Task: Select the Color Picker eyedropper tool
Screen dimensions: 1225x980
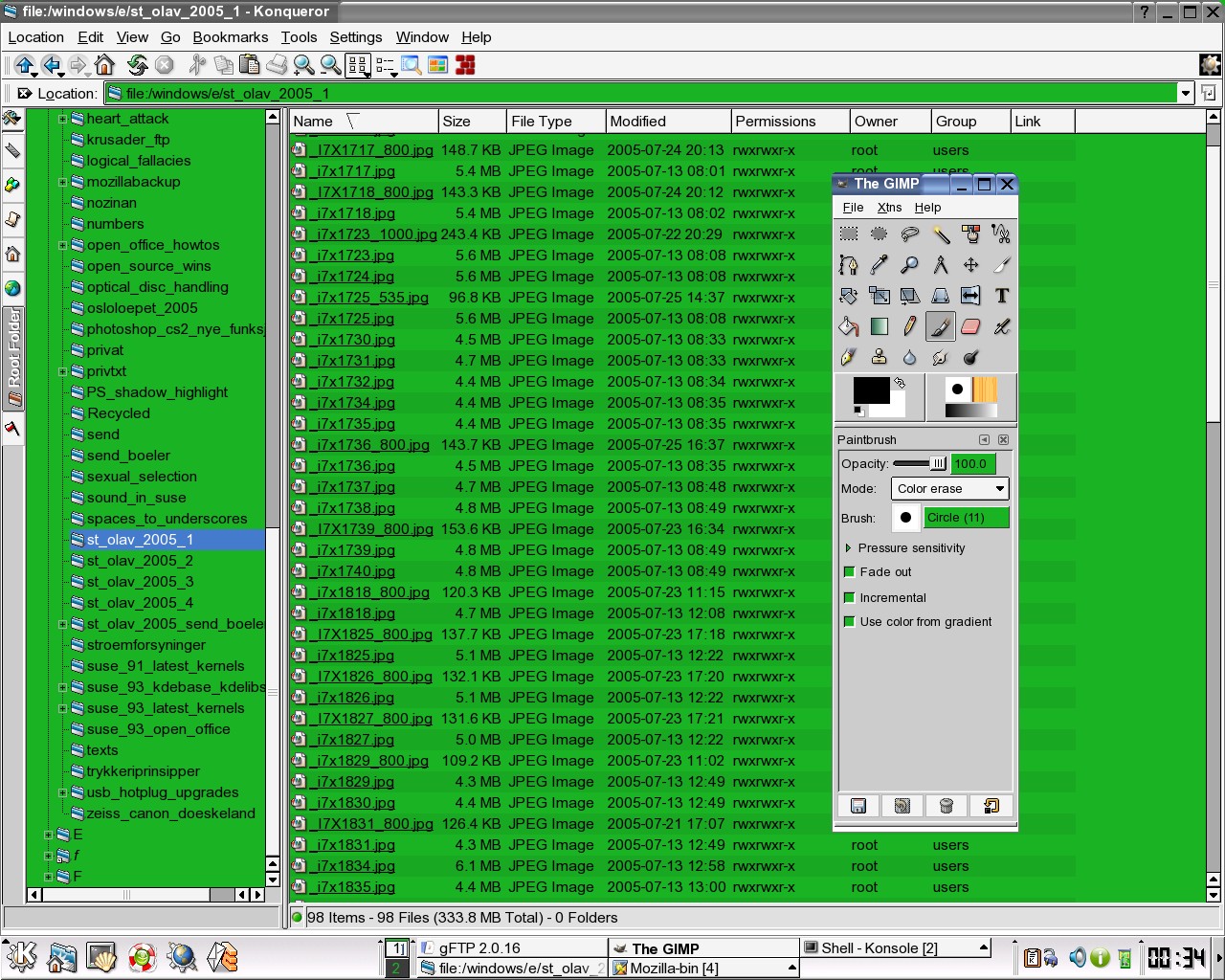Action: click(x=879, y=265)
